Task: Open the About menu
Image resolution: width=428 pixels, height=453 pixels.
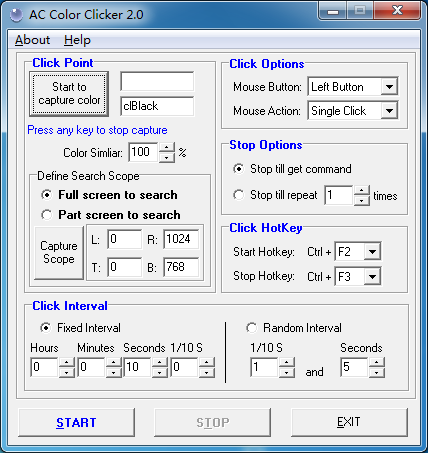Action: coord(32,40)
